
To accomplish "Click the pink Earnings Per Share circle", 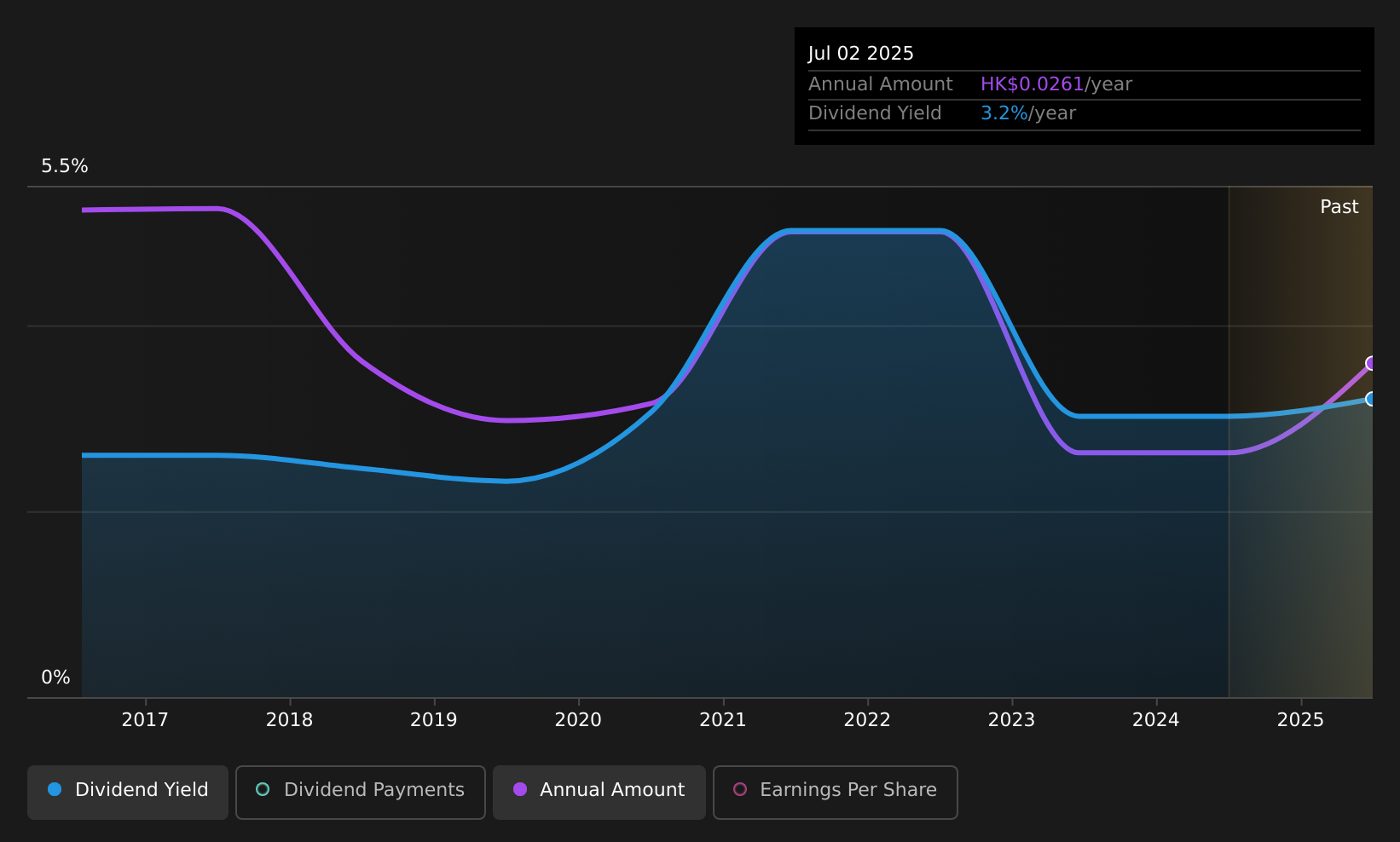I will pos(740,789).
